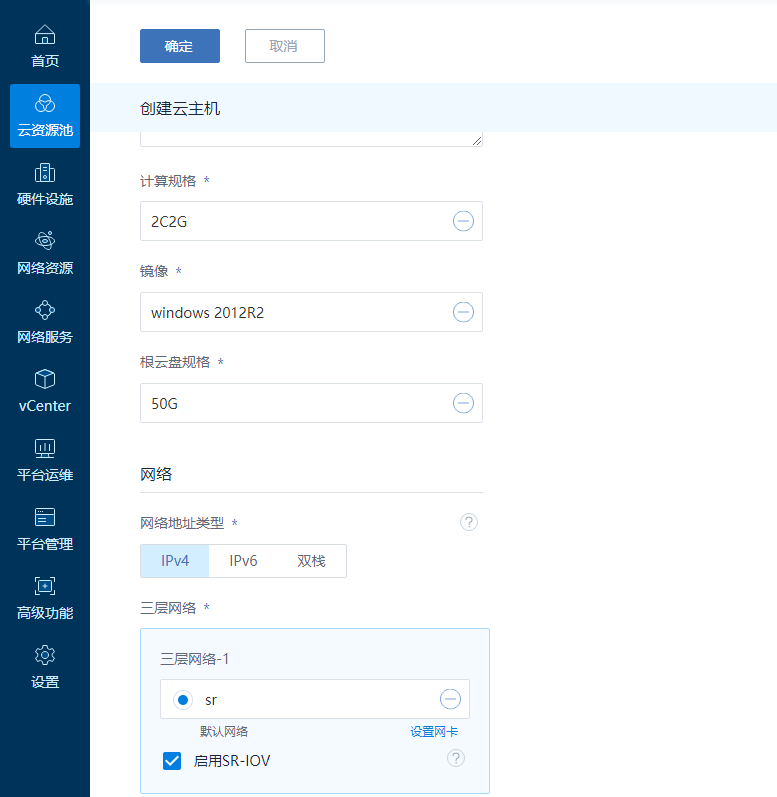Click the 取消 cancel button
777x797 pixels.
point(284,46)
